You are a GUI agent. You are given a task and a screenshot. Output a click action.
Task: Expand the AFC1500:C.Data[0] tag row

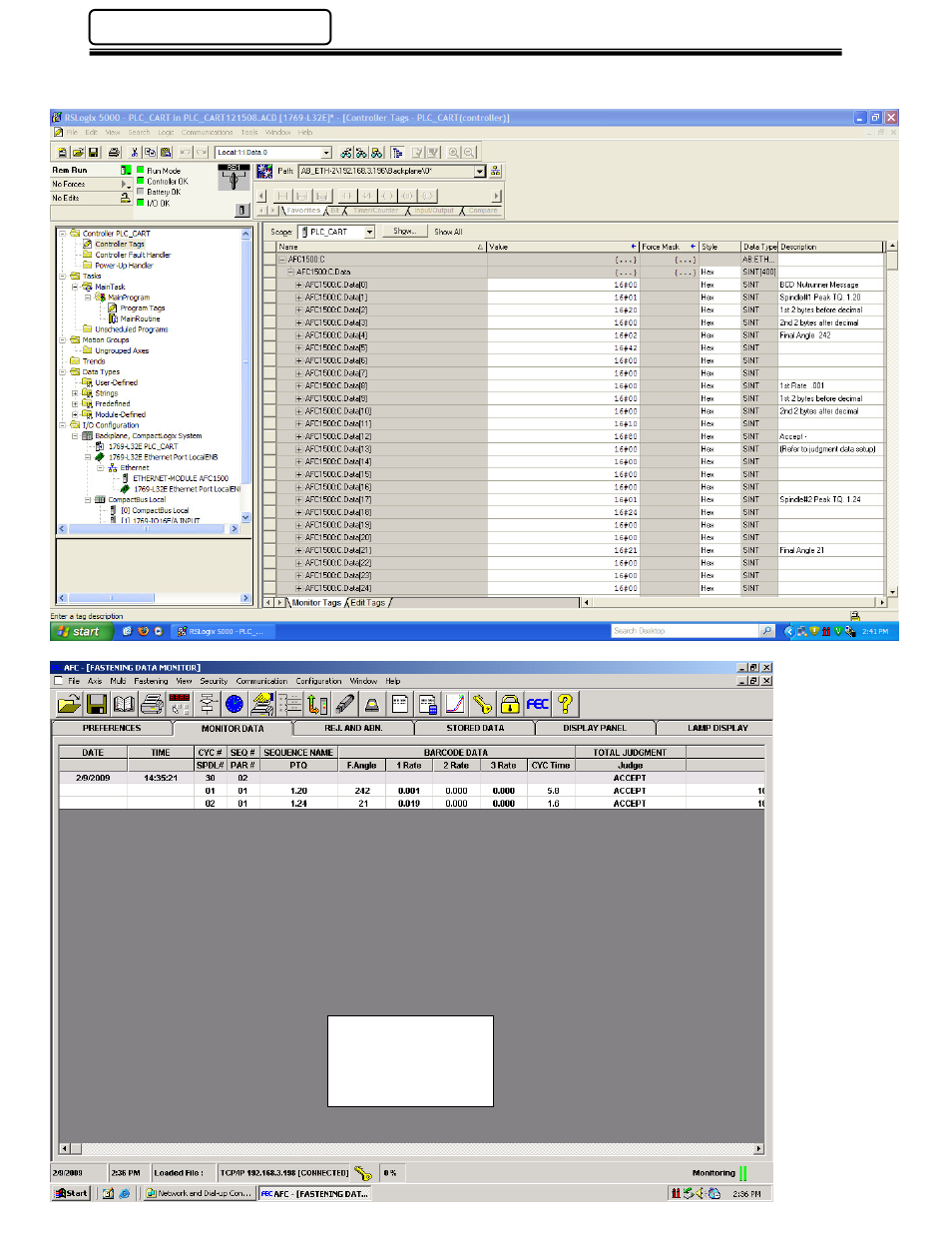coord(297,284)
